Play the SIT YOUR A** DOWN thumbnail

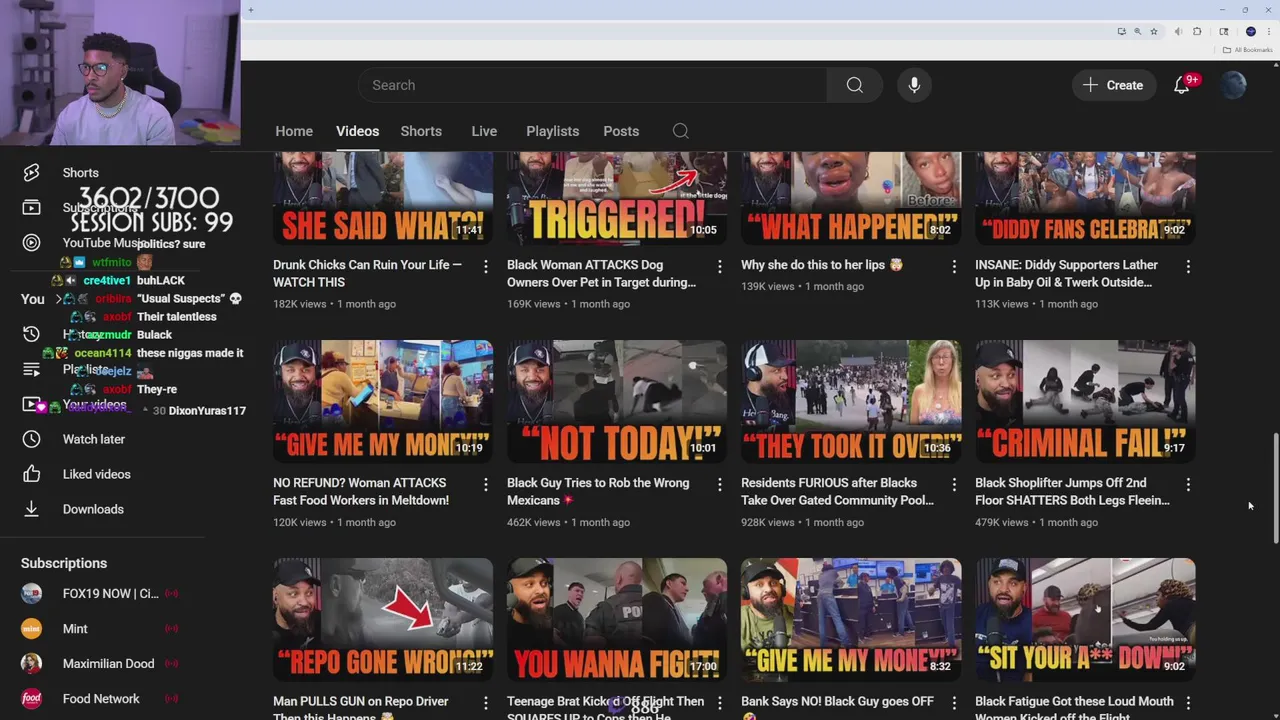coord(1085,619)
